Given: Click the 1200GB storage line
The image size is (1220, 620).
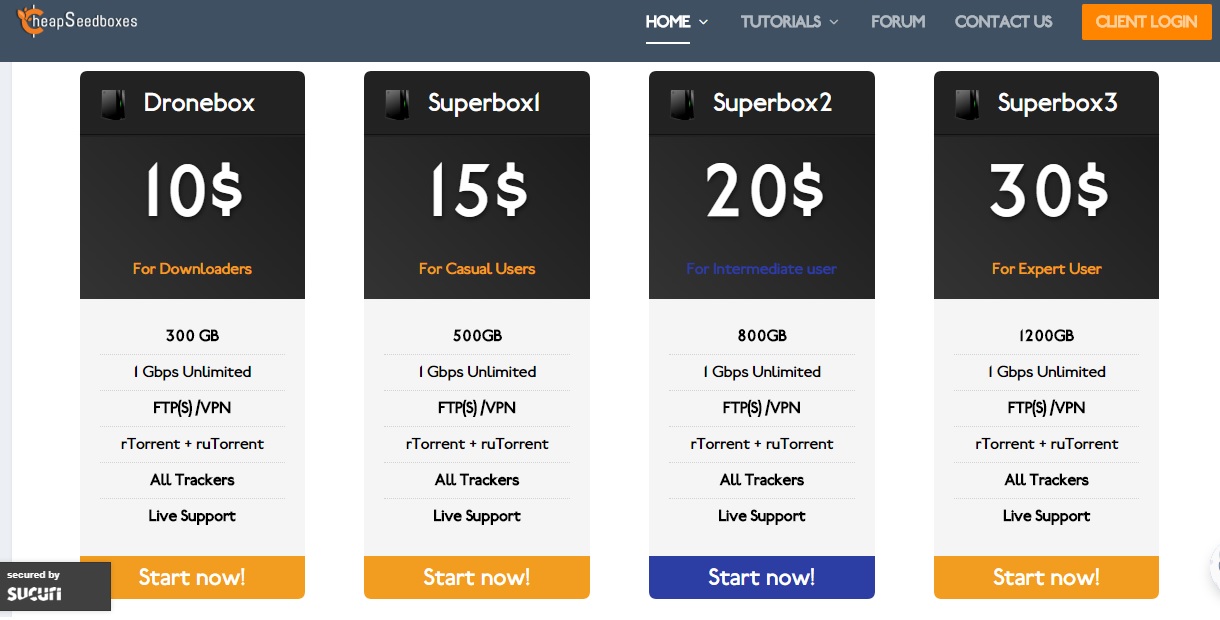Looking at the screenshot, I should 1046,336.
